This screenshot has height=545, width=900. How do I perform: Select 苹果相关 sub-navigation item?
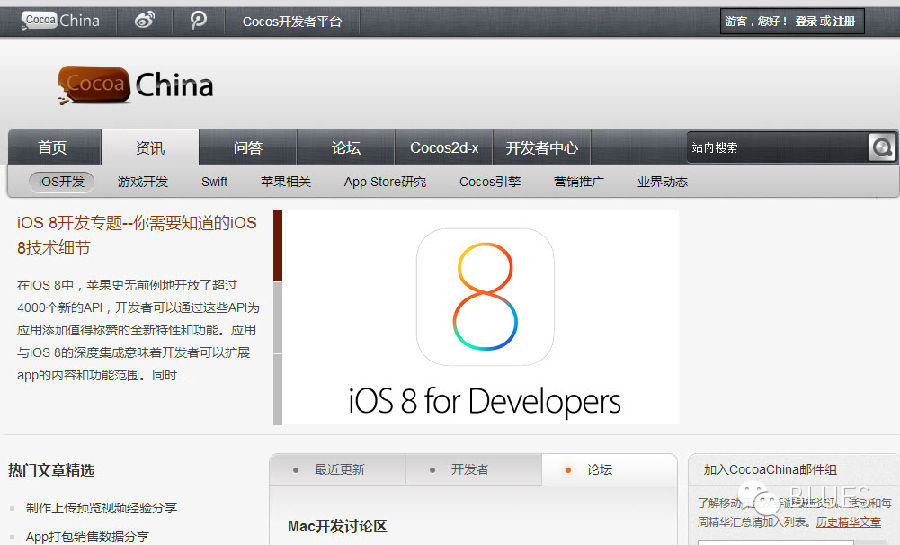coord(286,181)
